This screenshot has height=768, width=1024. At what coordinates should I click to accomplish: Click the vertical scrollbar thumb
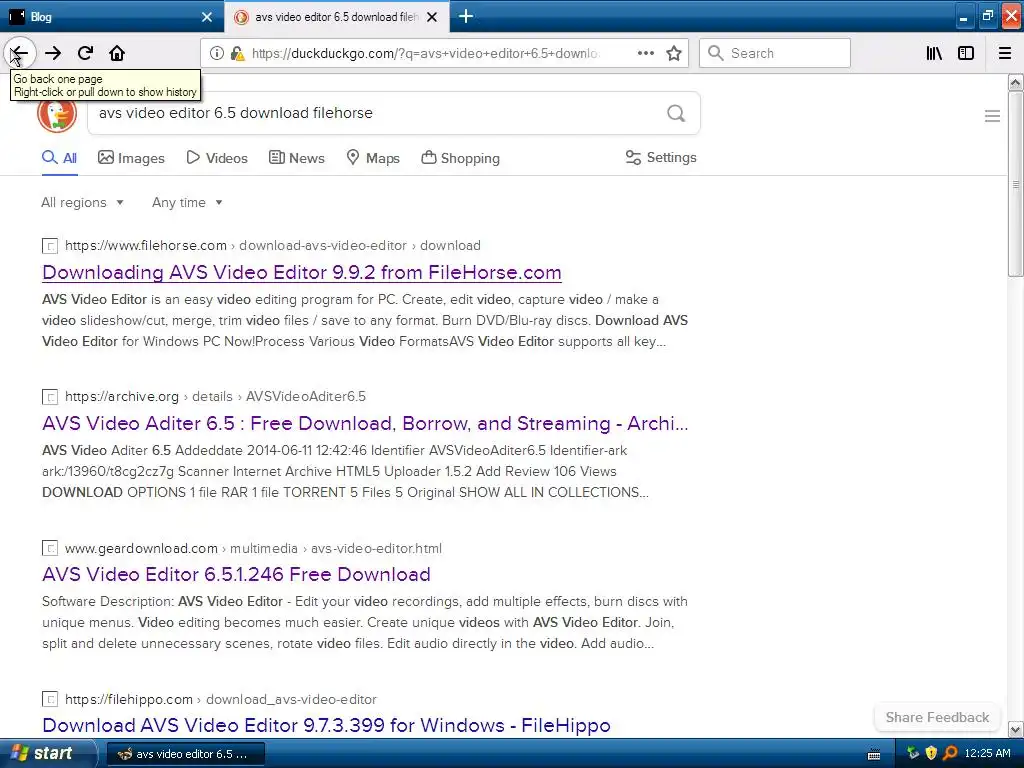[x=1015, y=184]
